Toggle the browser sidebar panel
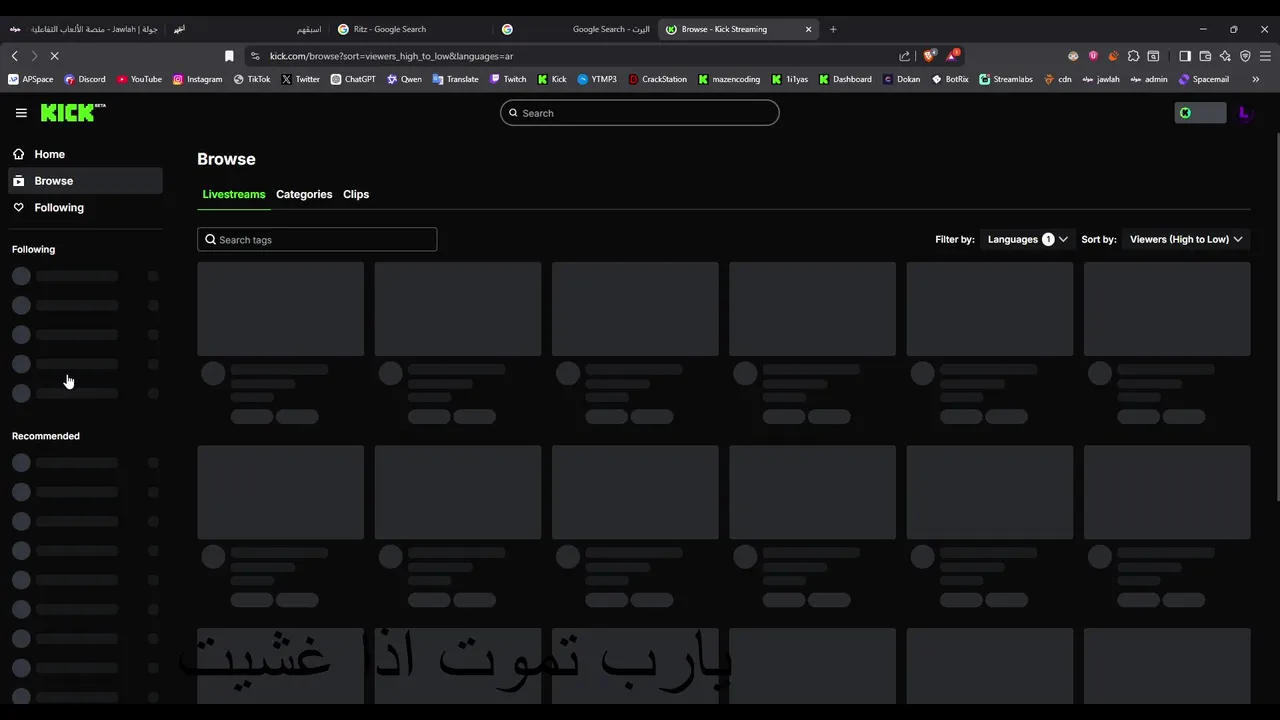The height and width of the screenshot is (720, 1280). (1185, 56)
